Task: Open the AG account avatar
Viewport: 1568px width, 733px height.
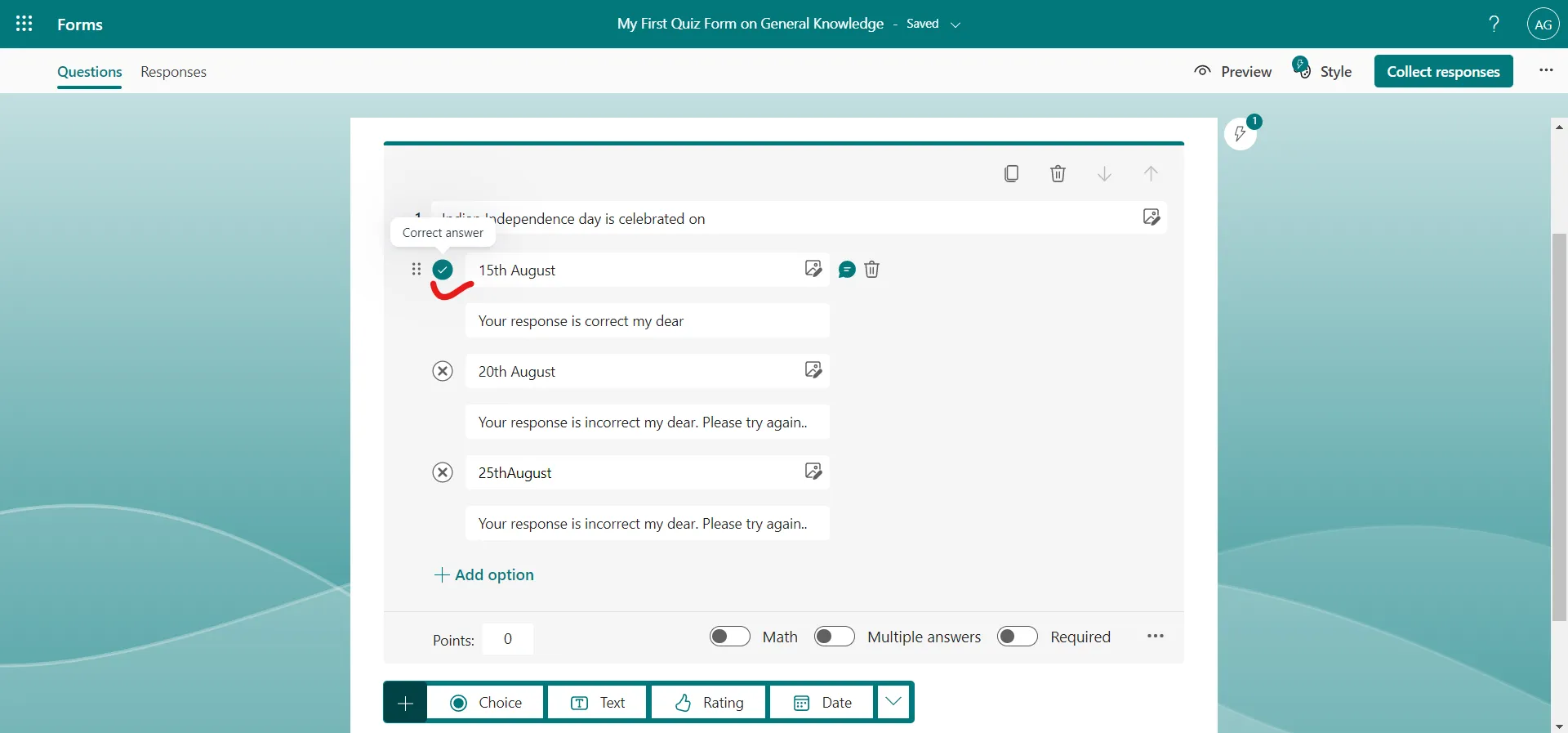Action: 1543,25
